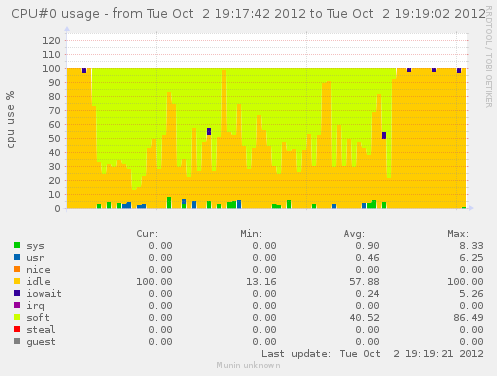
Task: Click the orange nice legend swatch
Action: pyautogui.click(x=17, y=269)
